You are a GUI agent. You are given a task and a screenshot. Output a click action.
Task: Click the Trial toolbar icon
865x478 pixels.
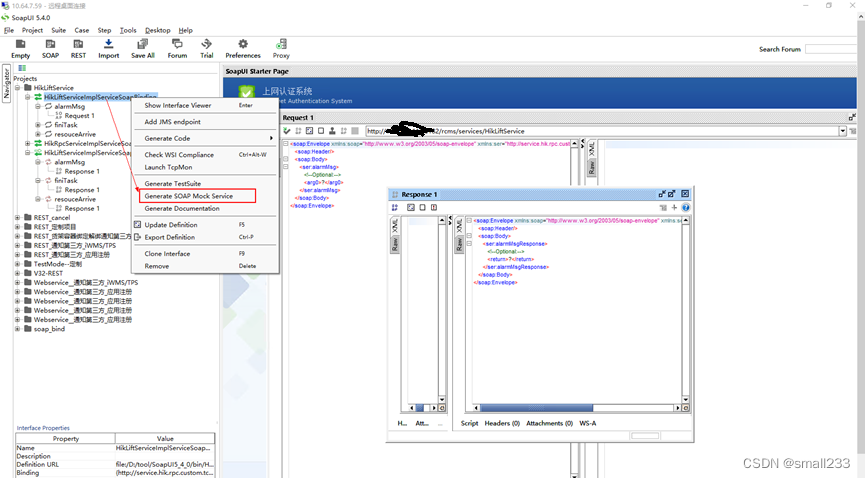[x=206, y=44]
